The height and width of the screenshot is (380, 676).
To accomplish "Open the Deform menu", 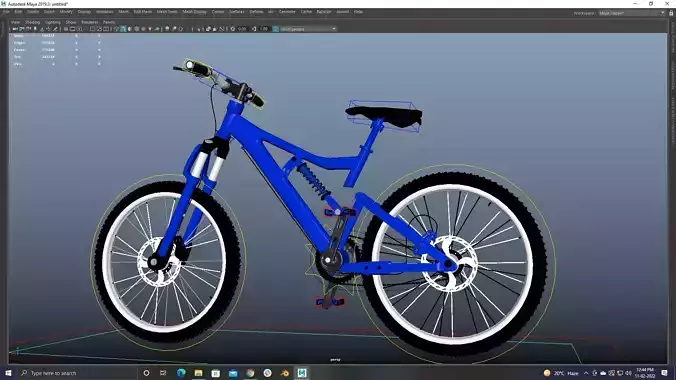I will (x=256, y=12).
